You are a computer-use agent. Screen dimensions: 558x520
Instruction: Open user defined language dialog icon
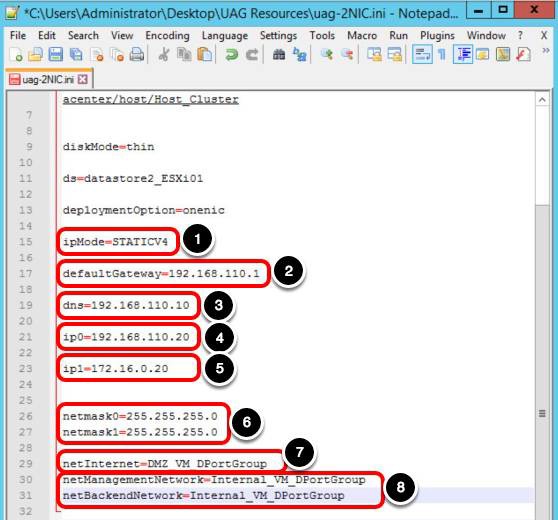(483, 55)
